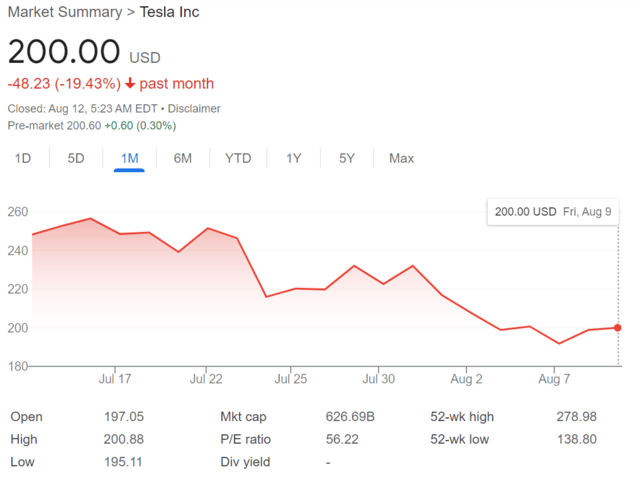Image resolution: width=640 pixels, height=477 pixels.
Task: Select the 1M range tab
Action: click(x=129, y=158)
